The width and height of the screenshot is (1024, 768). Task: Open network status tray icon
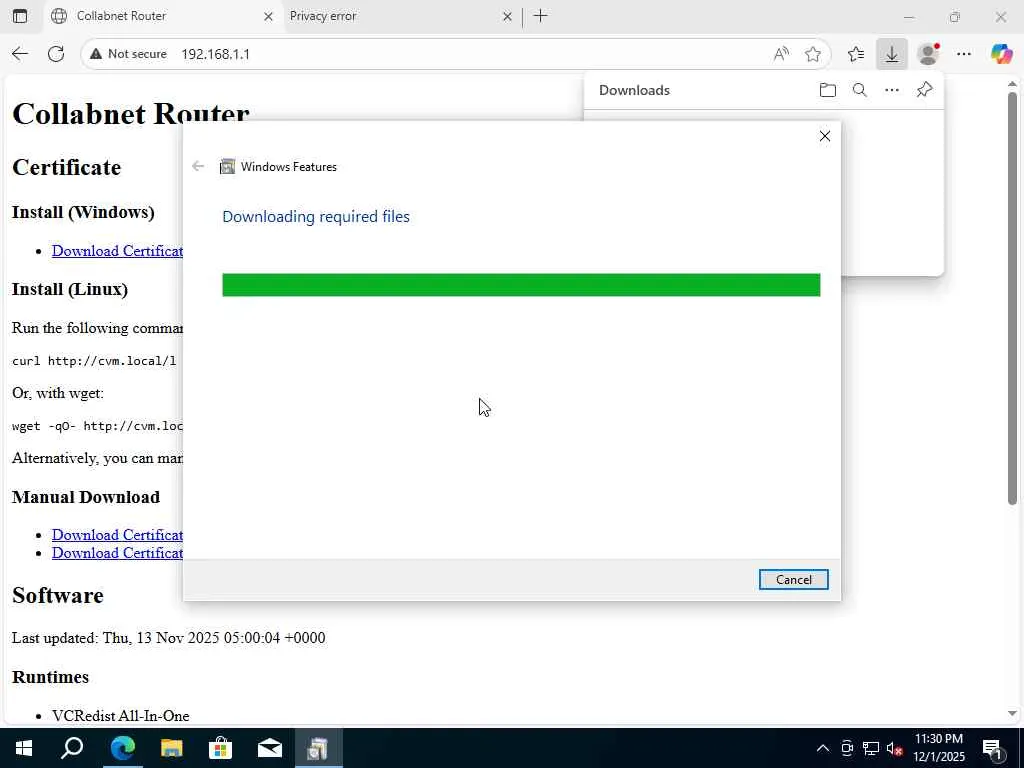point(871,748)
